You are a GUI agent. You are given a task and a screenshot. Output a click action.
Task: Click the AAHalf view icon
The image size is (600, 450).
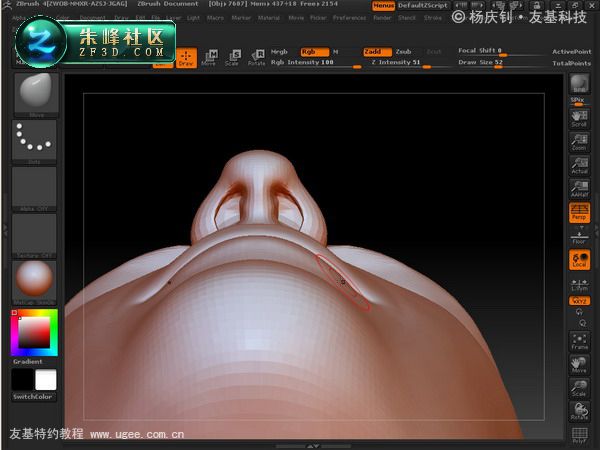click(x=579, y=189)
